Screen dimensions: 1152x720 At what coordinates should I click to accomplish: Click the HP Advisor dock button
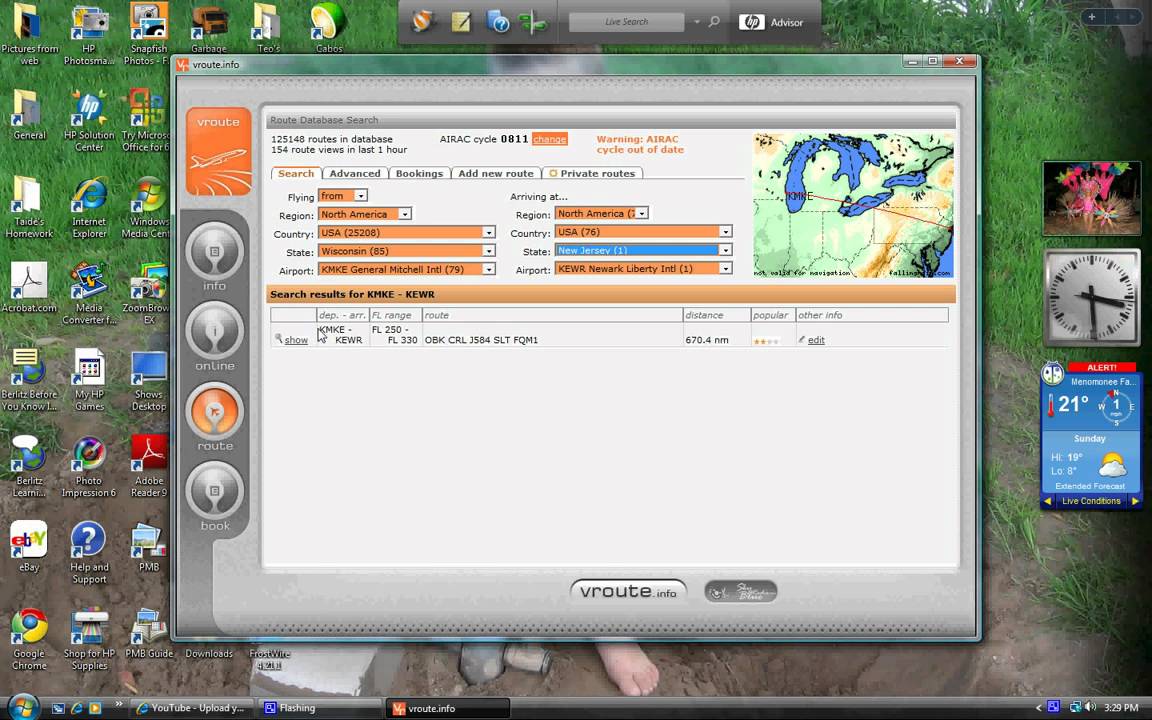click(771, 22)
